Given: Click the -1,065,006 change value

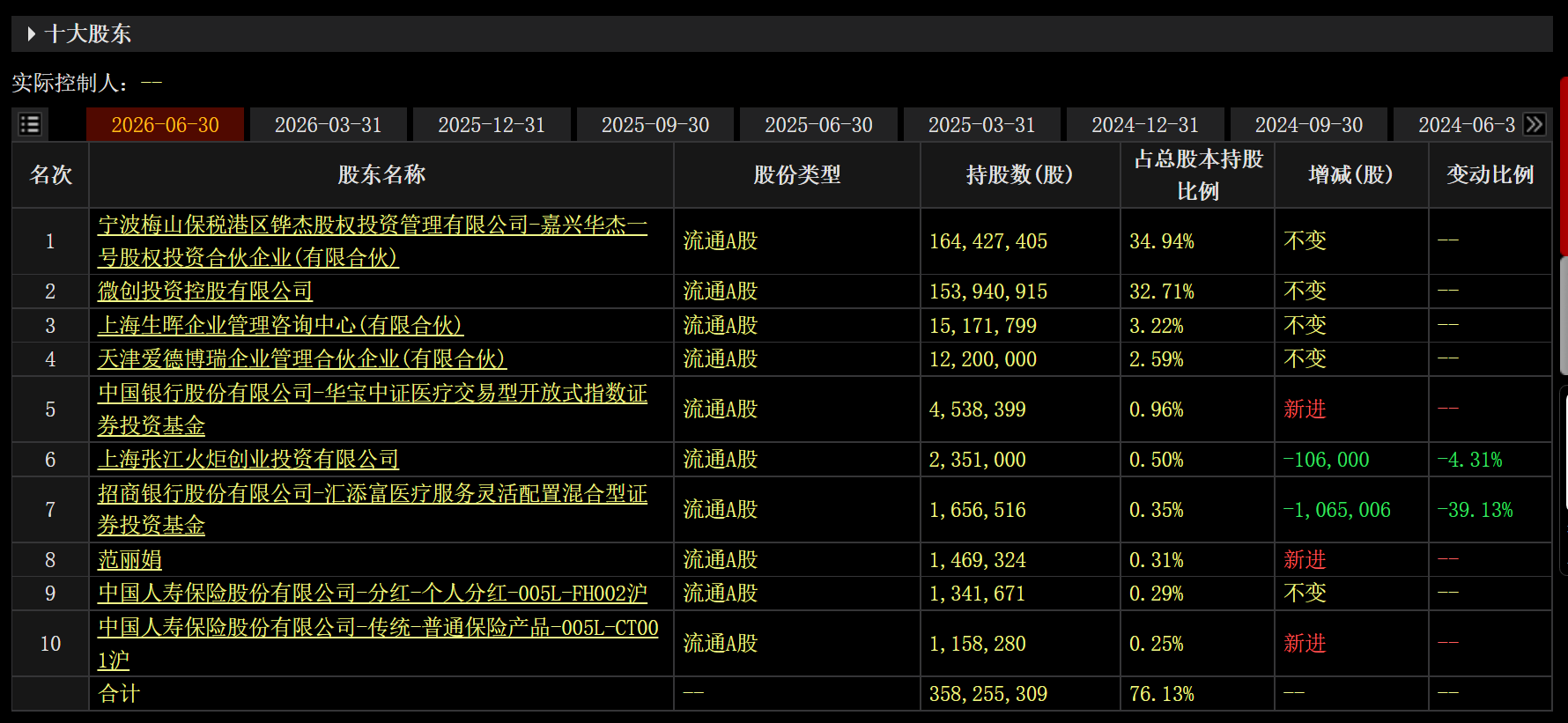Looking at the screenshot, I should coord(1337,510).
